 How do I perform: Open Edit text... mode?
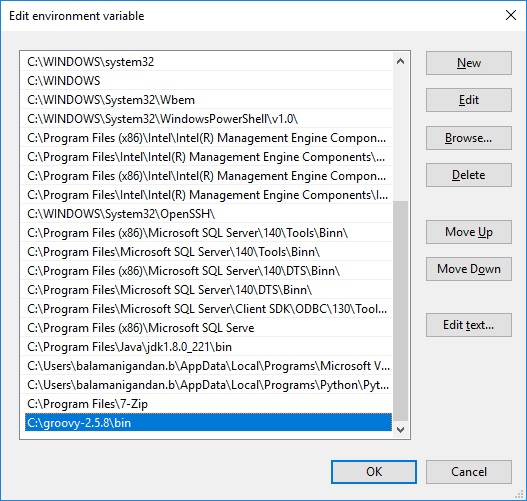point(469,325)
